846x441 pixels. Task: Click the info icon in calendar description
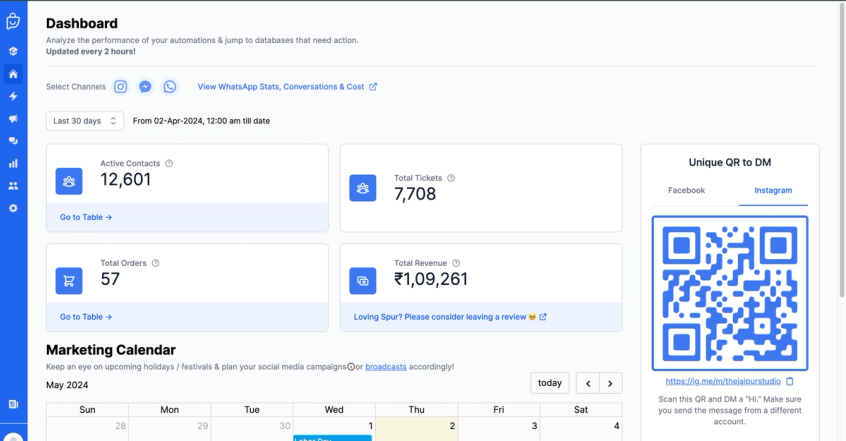point(351,367)
